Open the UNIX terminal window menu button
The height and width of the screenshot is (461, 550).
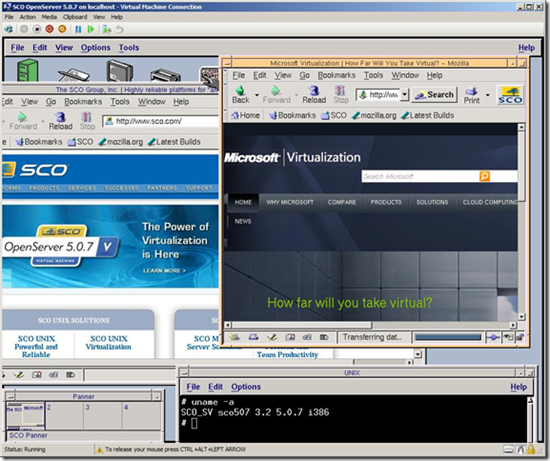click(x=184, y=373)
